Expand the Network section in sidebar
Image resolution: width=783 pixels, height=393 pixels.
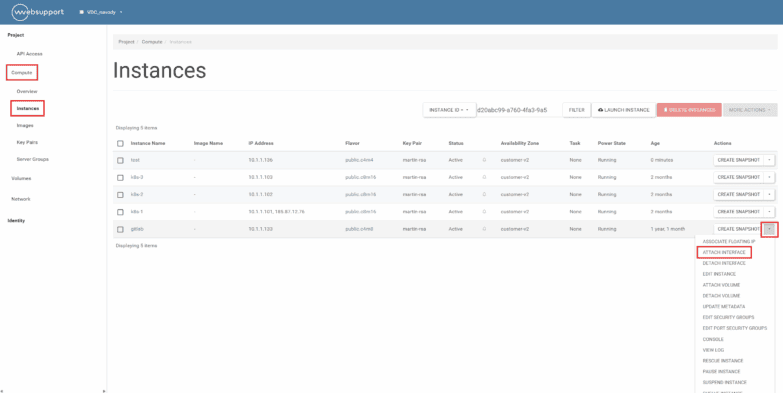[x=21, y=199]
